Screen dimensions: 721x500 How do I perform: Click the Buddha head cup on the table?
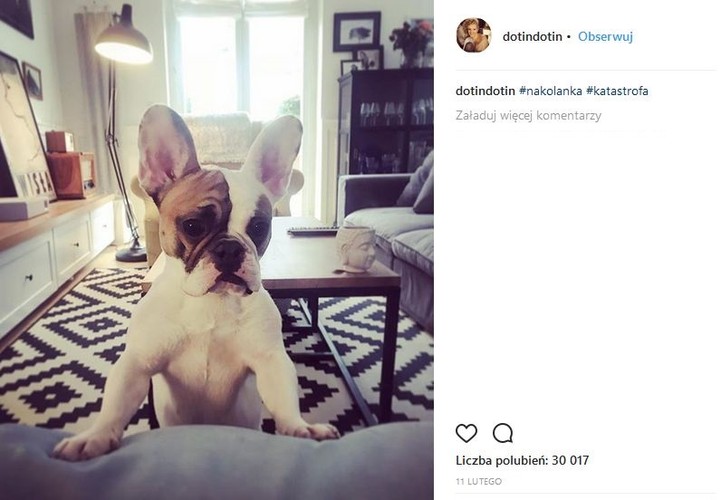tap(355, 248)
